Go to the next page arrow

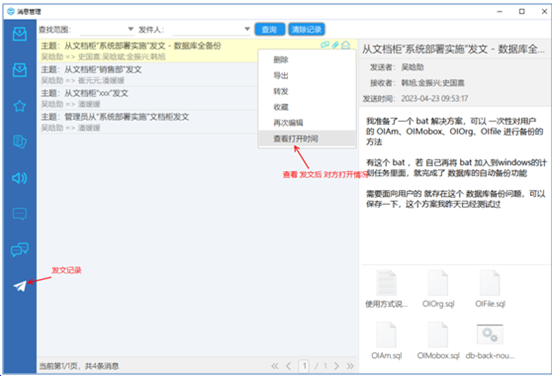click(x=336, y=366)
